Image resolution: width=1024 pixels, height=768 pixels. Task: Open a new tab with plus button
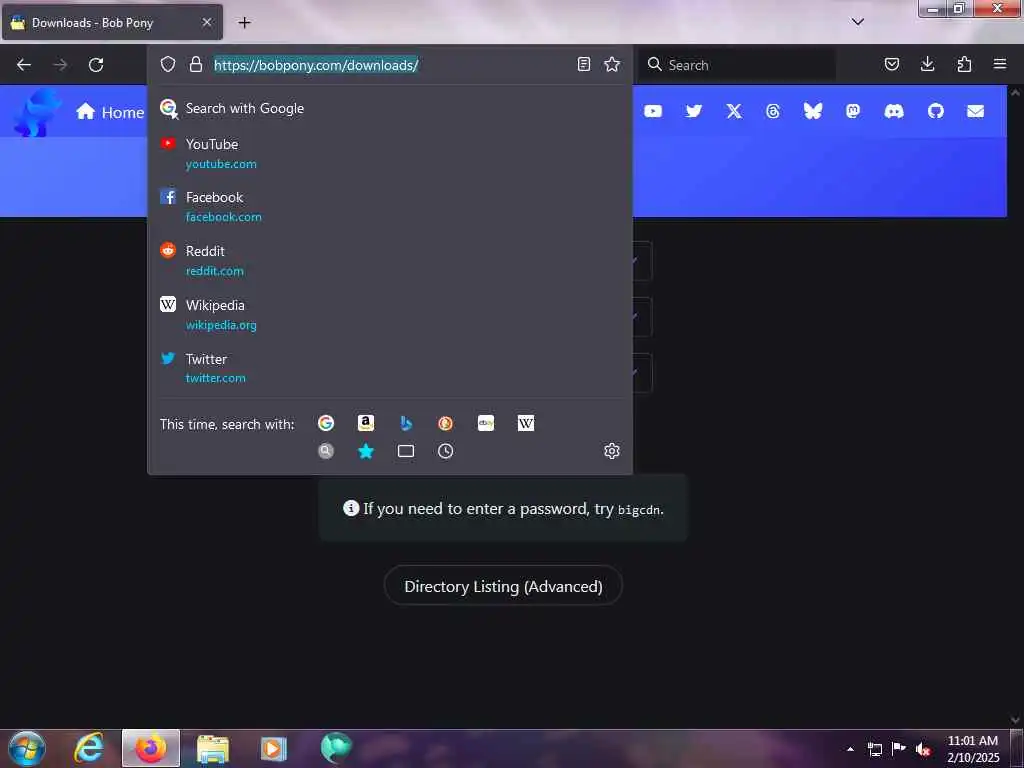click(x=244, y=22)
